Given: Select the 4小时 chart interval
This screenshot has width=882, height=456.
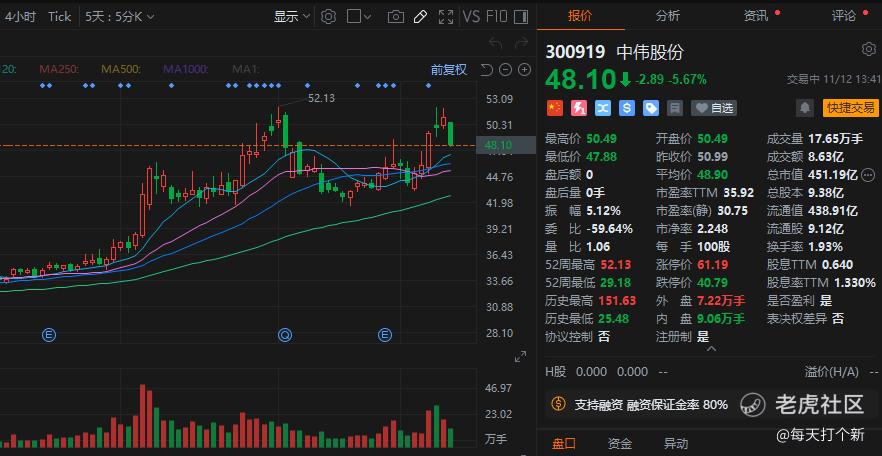Looking at the screenshot, I should 20,17.
